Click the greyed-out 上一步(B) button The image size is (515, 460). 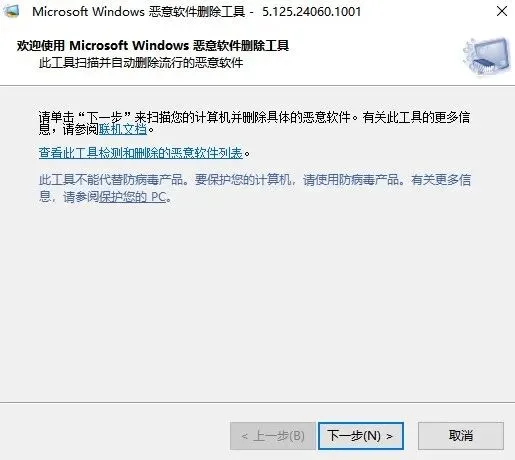click(273, 436)
